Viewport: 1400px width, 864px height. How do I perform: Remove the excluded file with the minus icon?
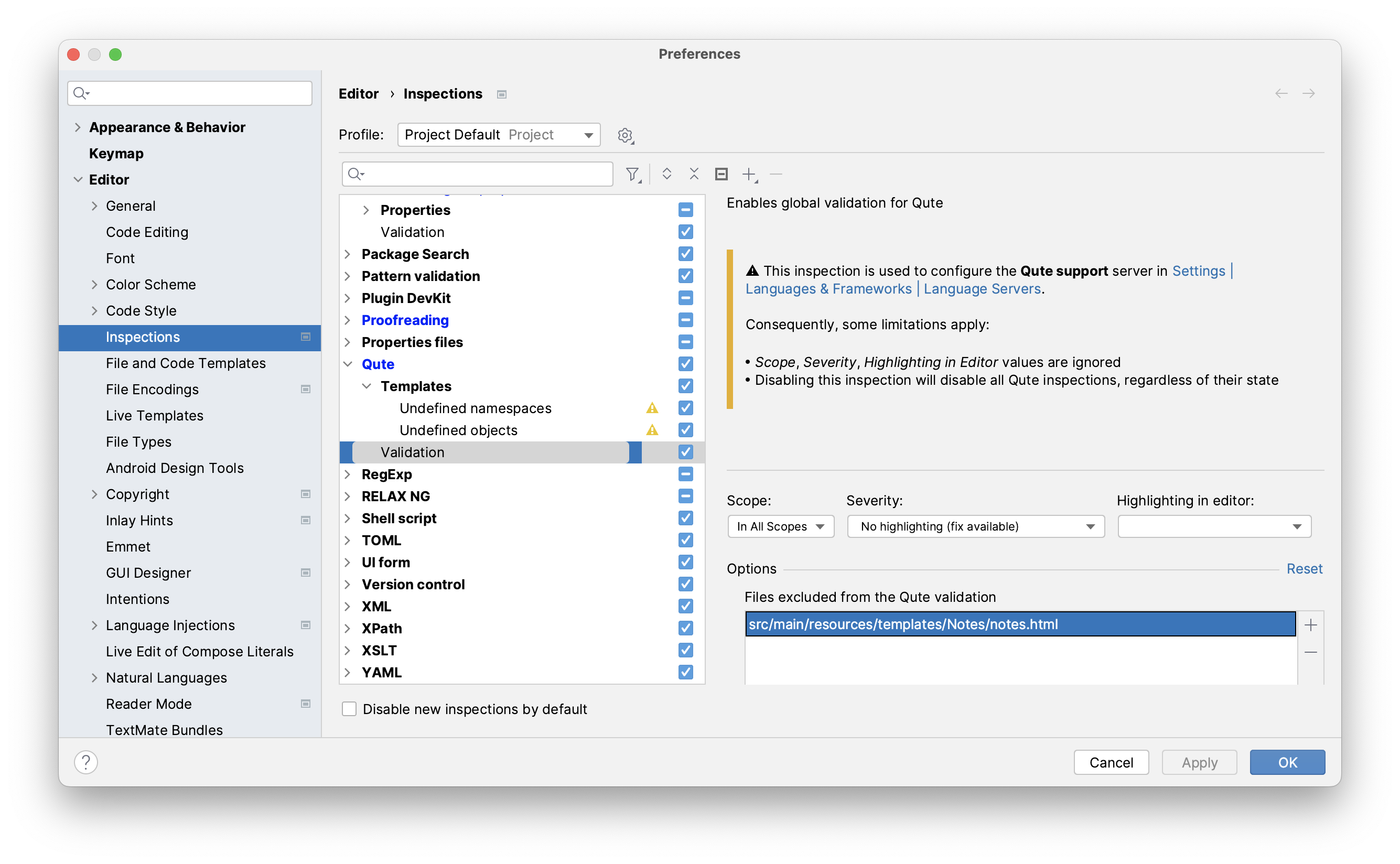pyautogui.click(x=1311, y=652)
